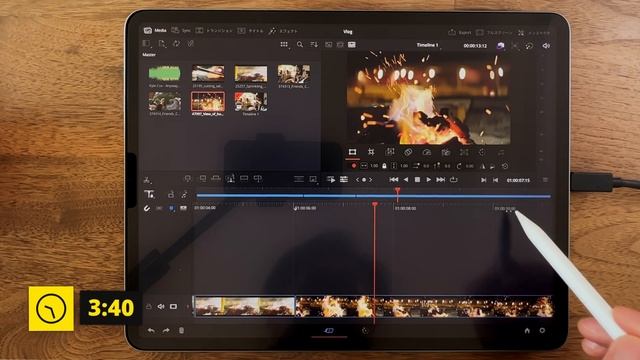Click the blue overview timeline bar
This screenshot has width=640, height=360.
click(373, 196)
